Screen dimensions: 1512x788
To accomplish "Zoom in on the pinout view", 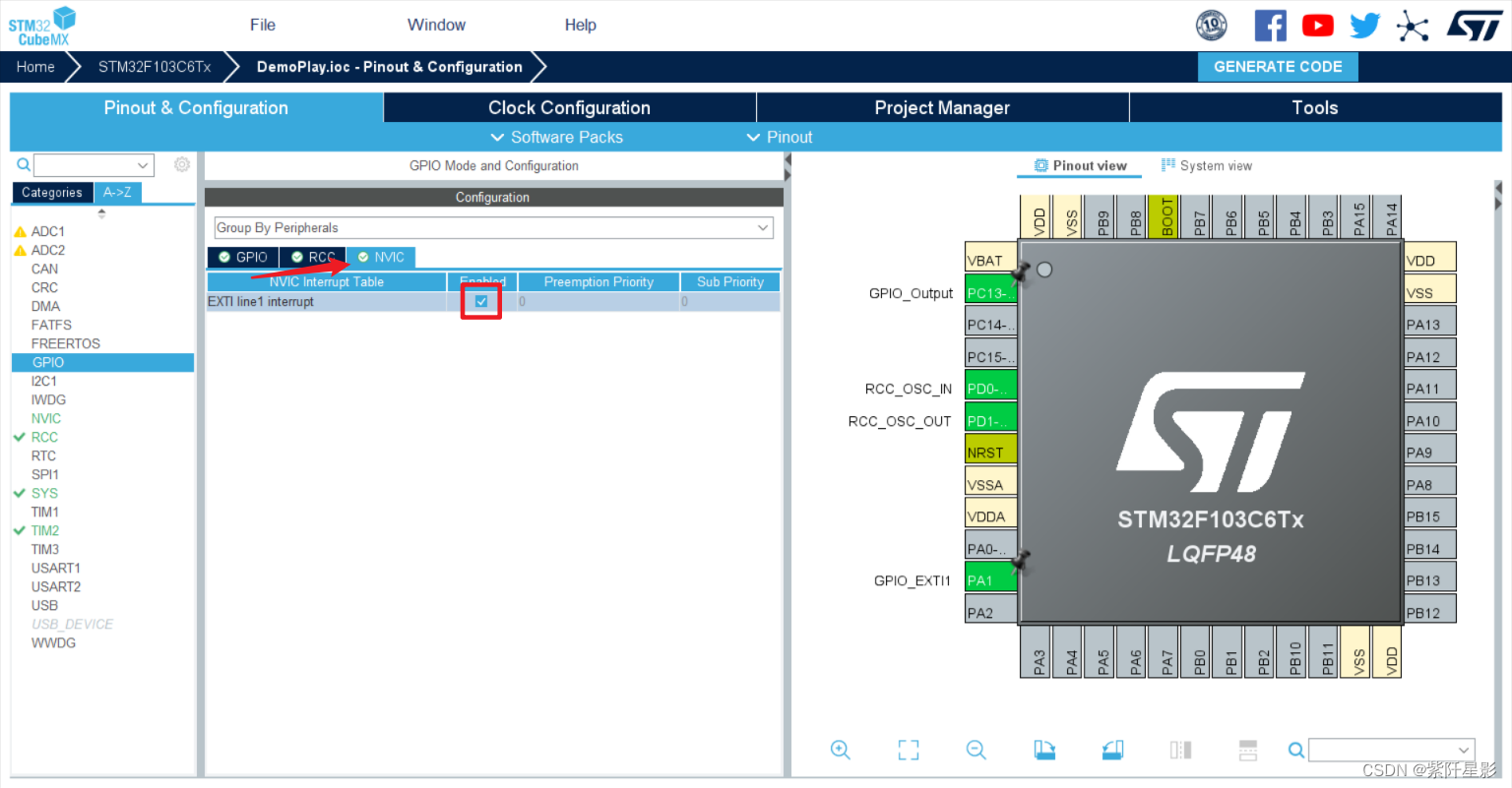I will [841, 750].
